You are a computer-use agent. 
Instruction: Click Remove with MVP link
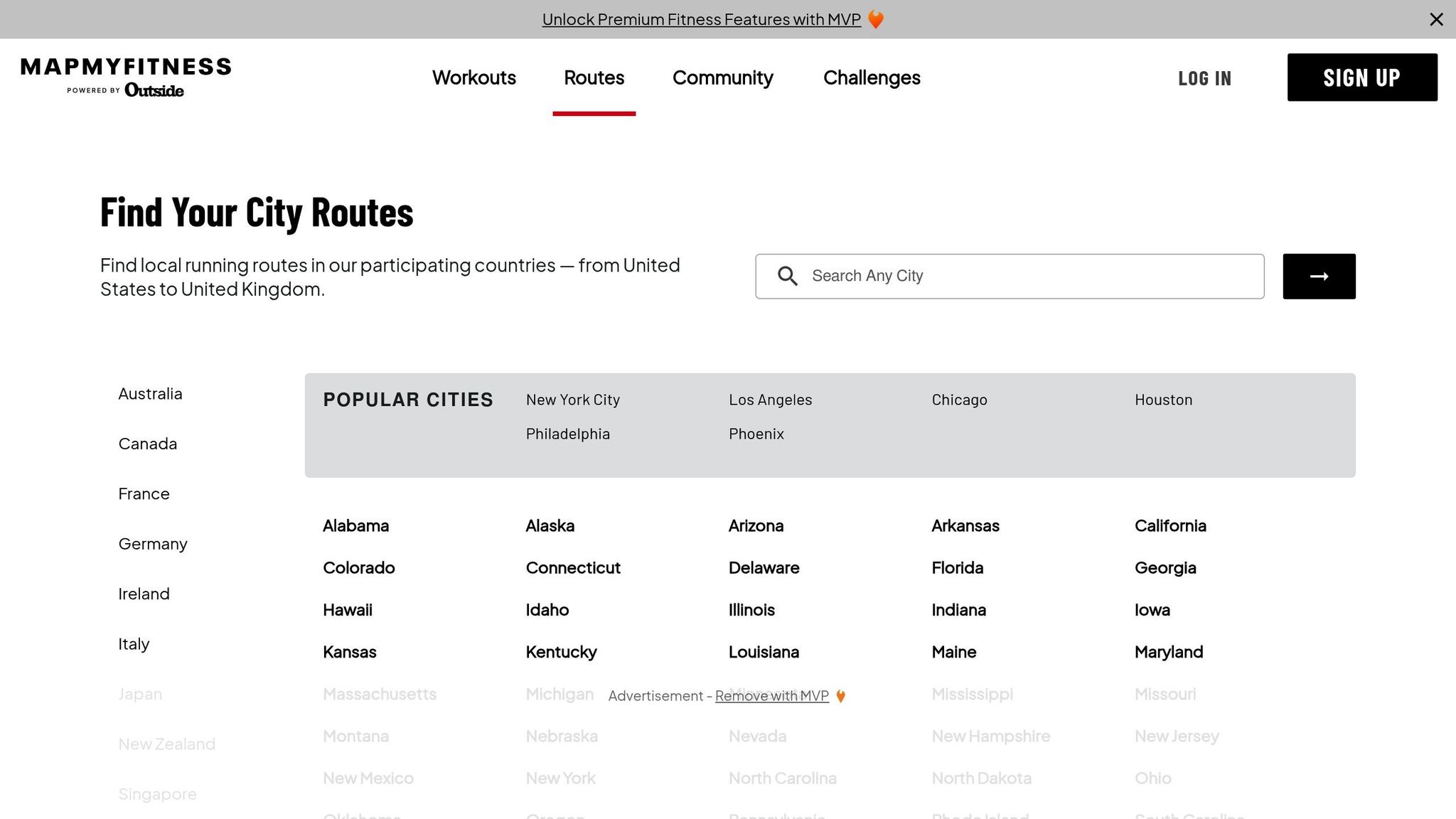click(771, 695)
